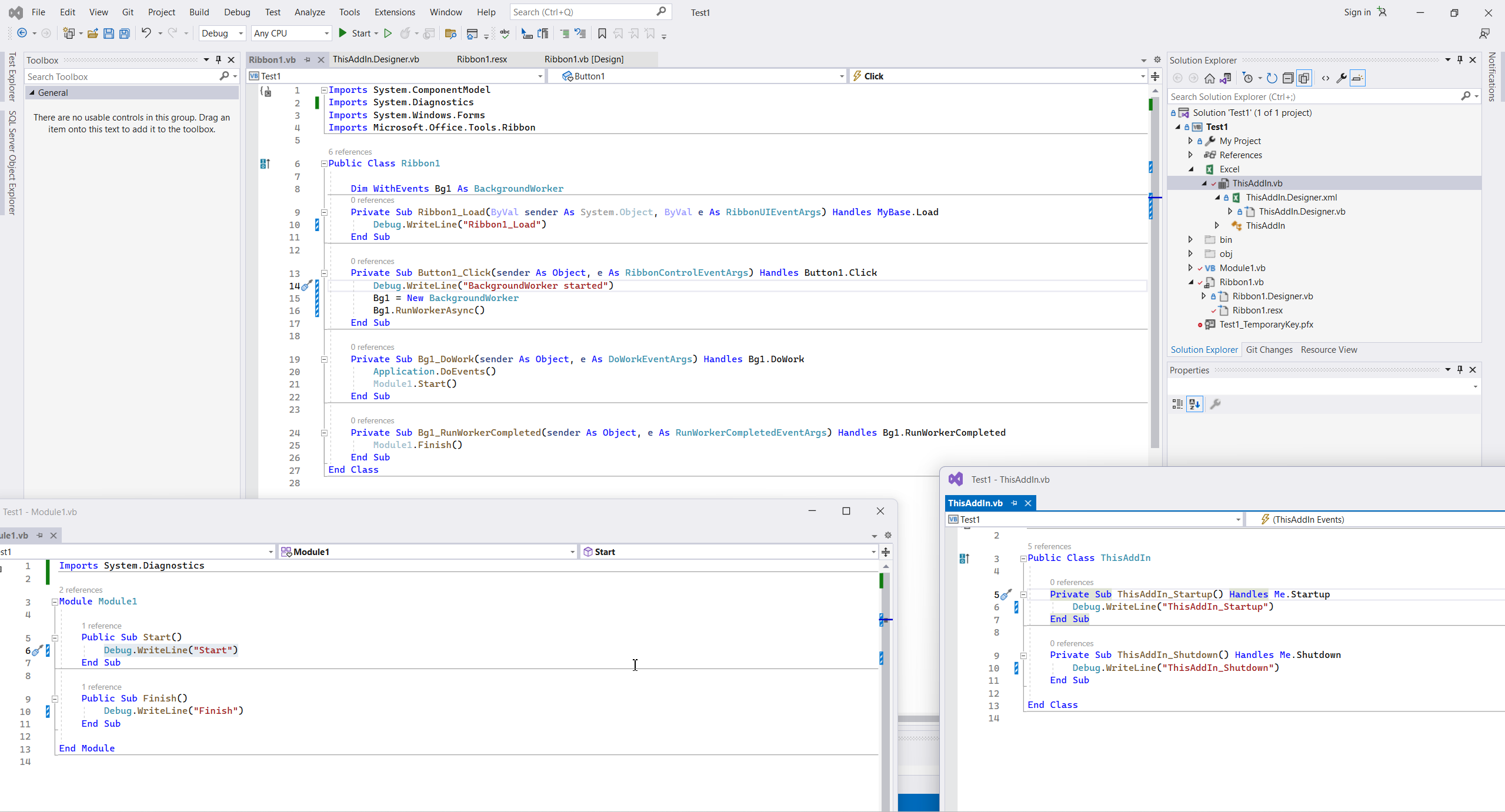Screen dimensions: 1505x812
Task: Switch to ThisAddIn.Designer.vb tab
Action: point(376,59)
